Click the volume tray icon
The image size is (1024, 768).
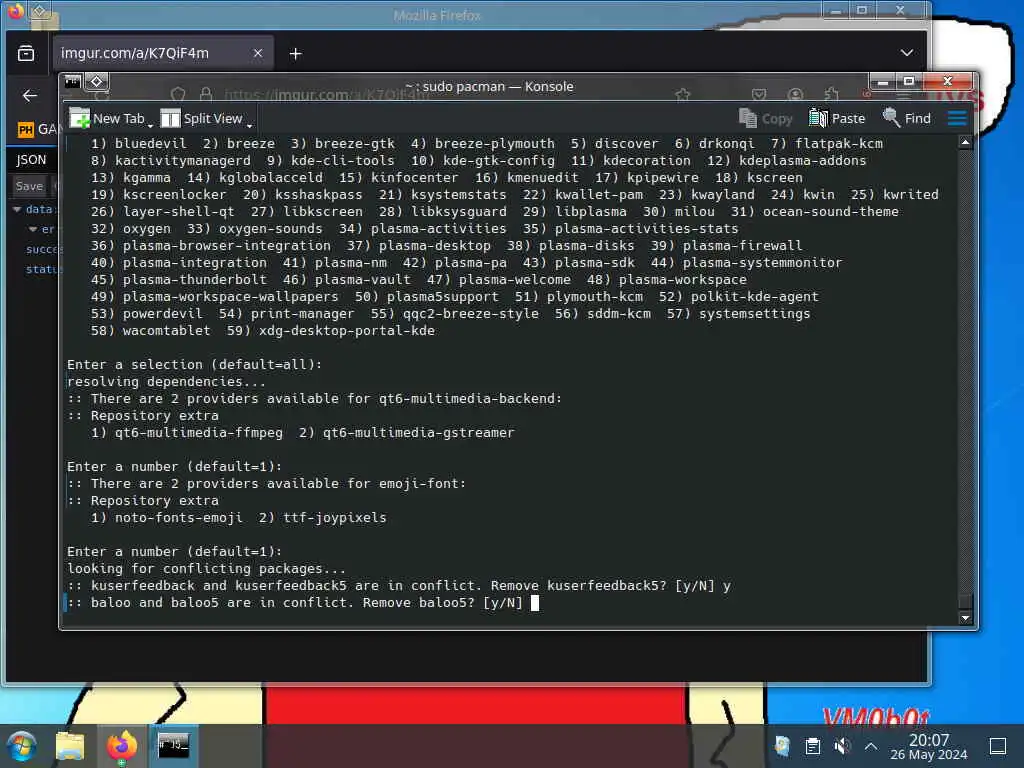[842, 746]
